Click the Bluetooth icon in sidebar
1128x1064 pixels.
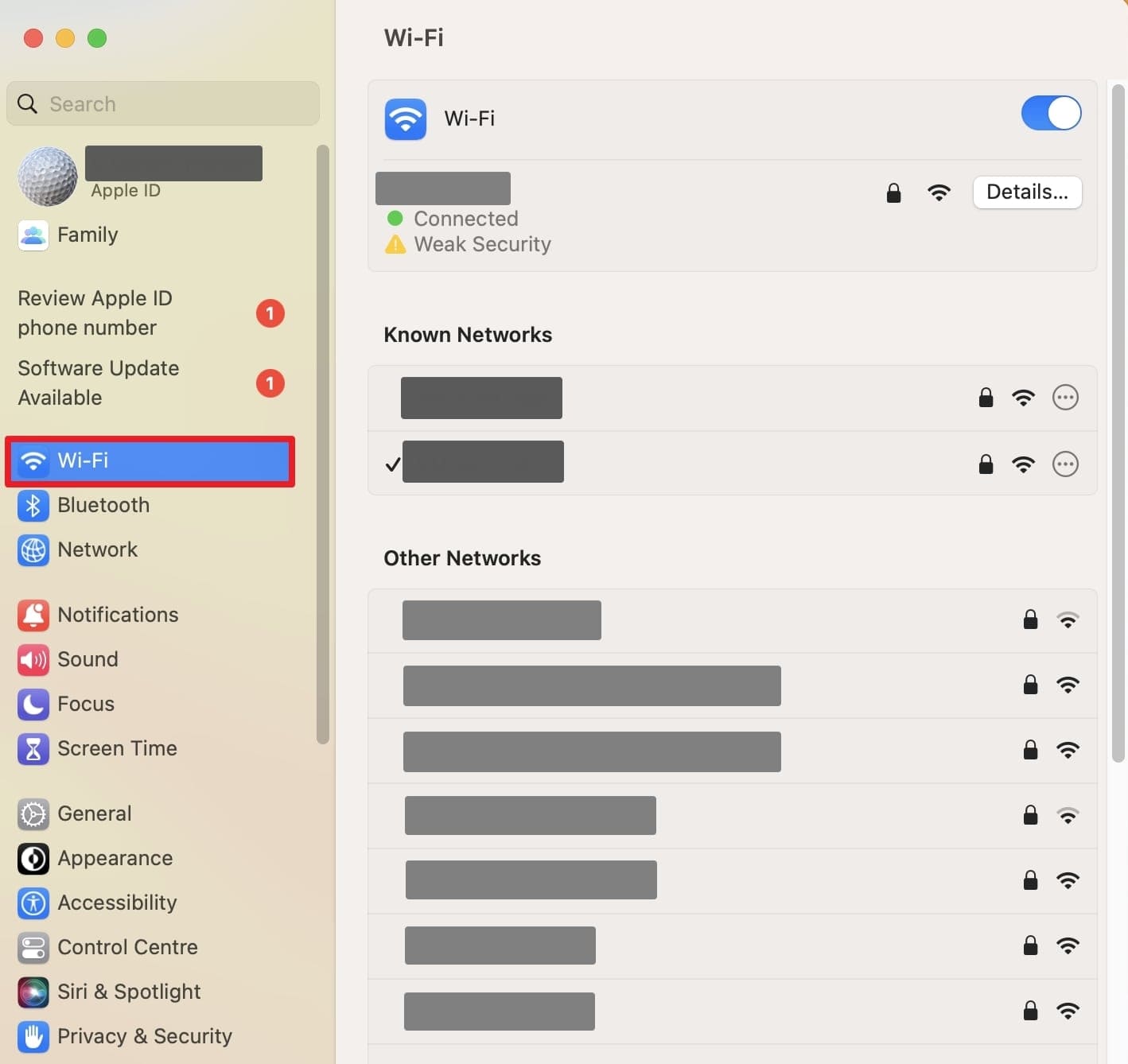[33, 506]
